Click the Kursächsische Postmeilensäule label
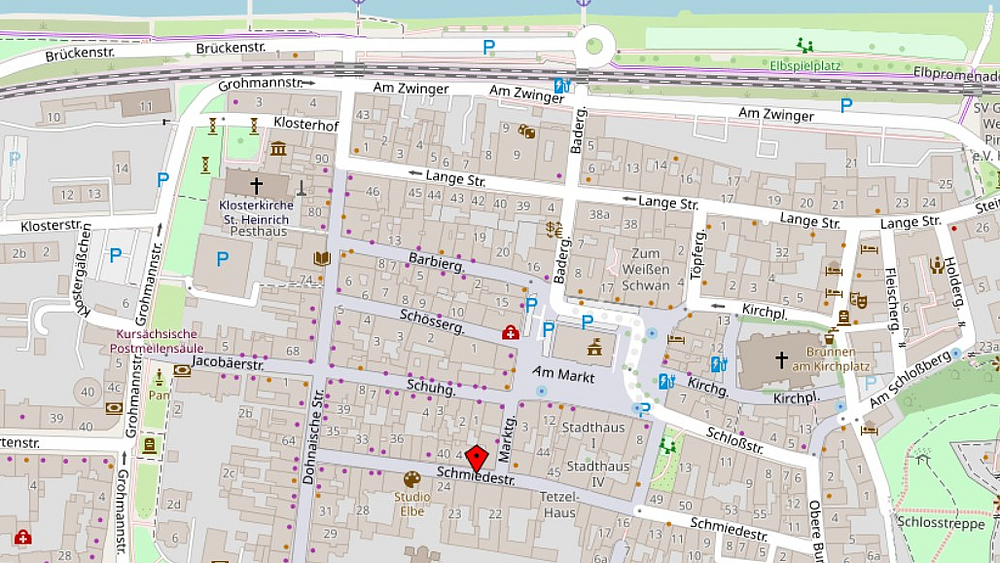The width and height of the screenshot is (1000, 563). 157,341
